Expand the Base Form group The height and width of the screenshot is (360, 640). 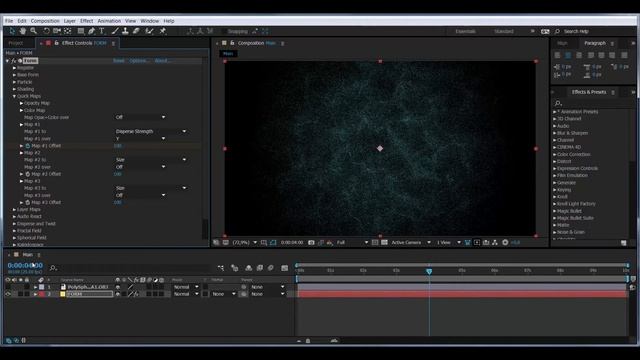click(14, 75)
